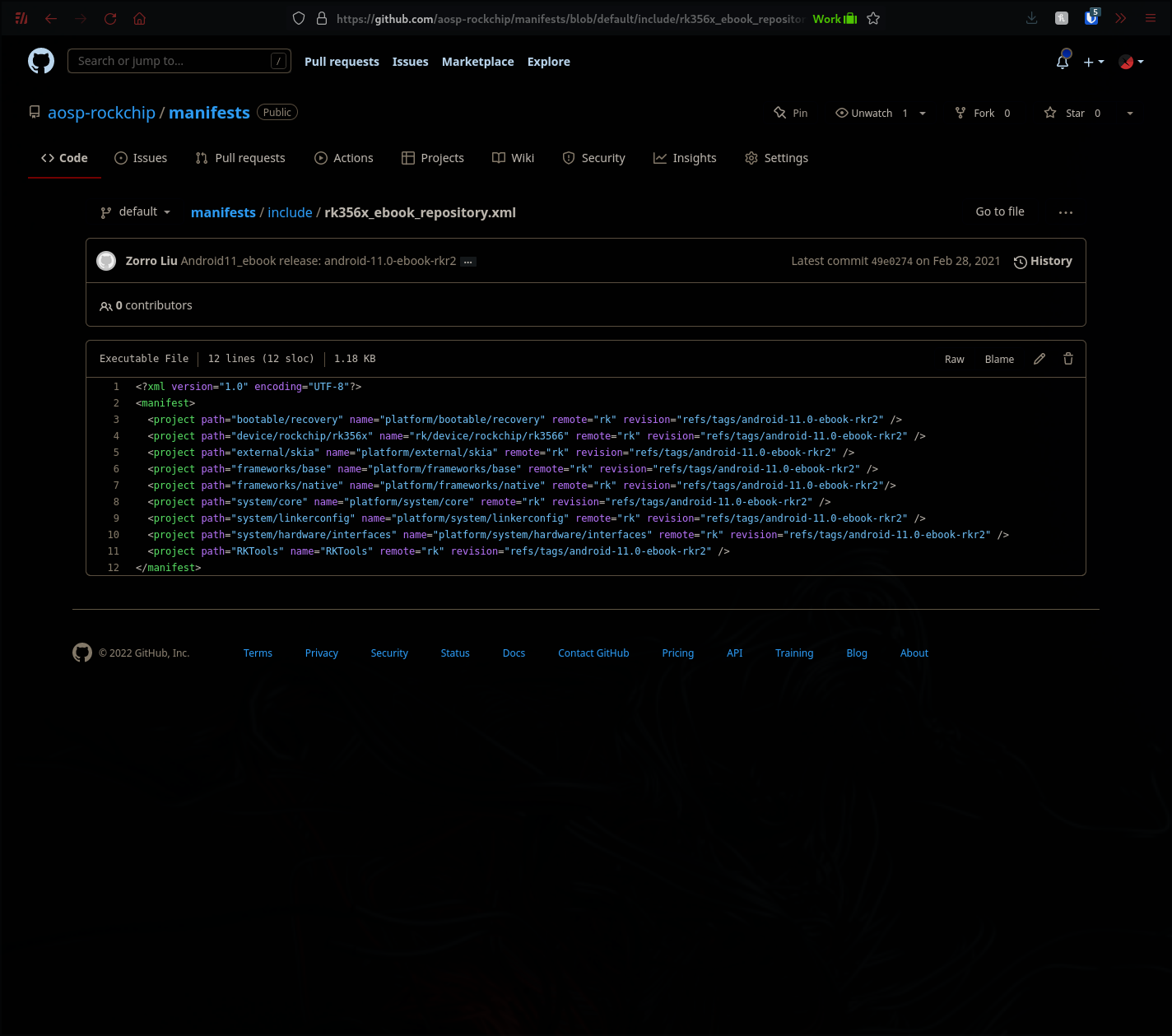Viewport: 1172px width, 1036px height.
Task: Open commit 49e0274 link
Action: 891,262
